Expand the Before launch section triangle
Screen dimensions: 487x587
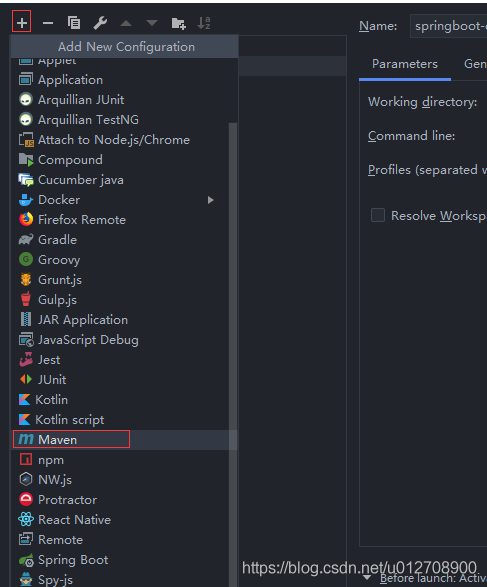pos(367,577)
